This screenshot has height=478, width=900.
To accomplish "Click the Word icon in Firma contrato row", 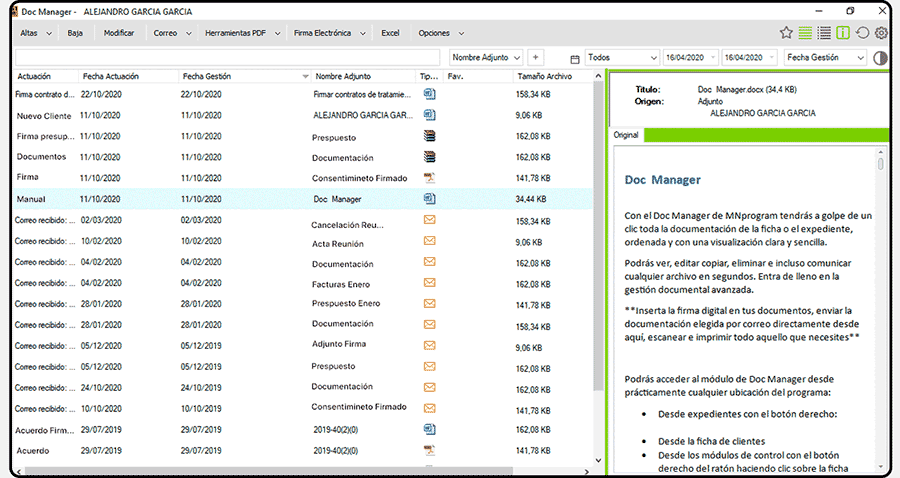I will click(429, 94).
